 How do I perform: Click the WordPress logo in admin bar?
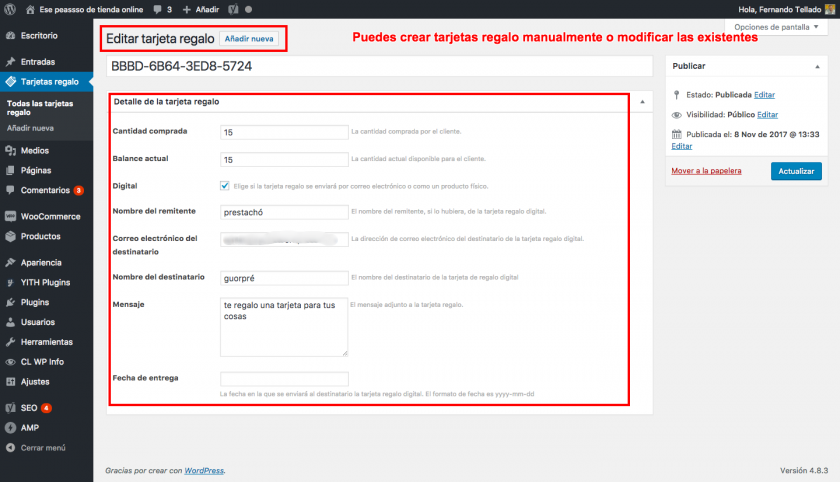pos(10,9)
